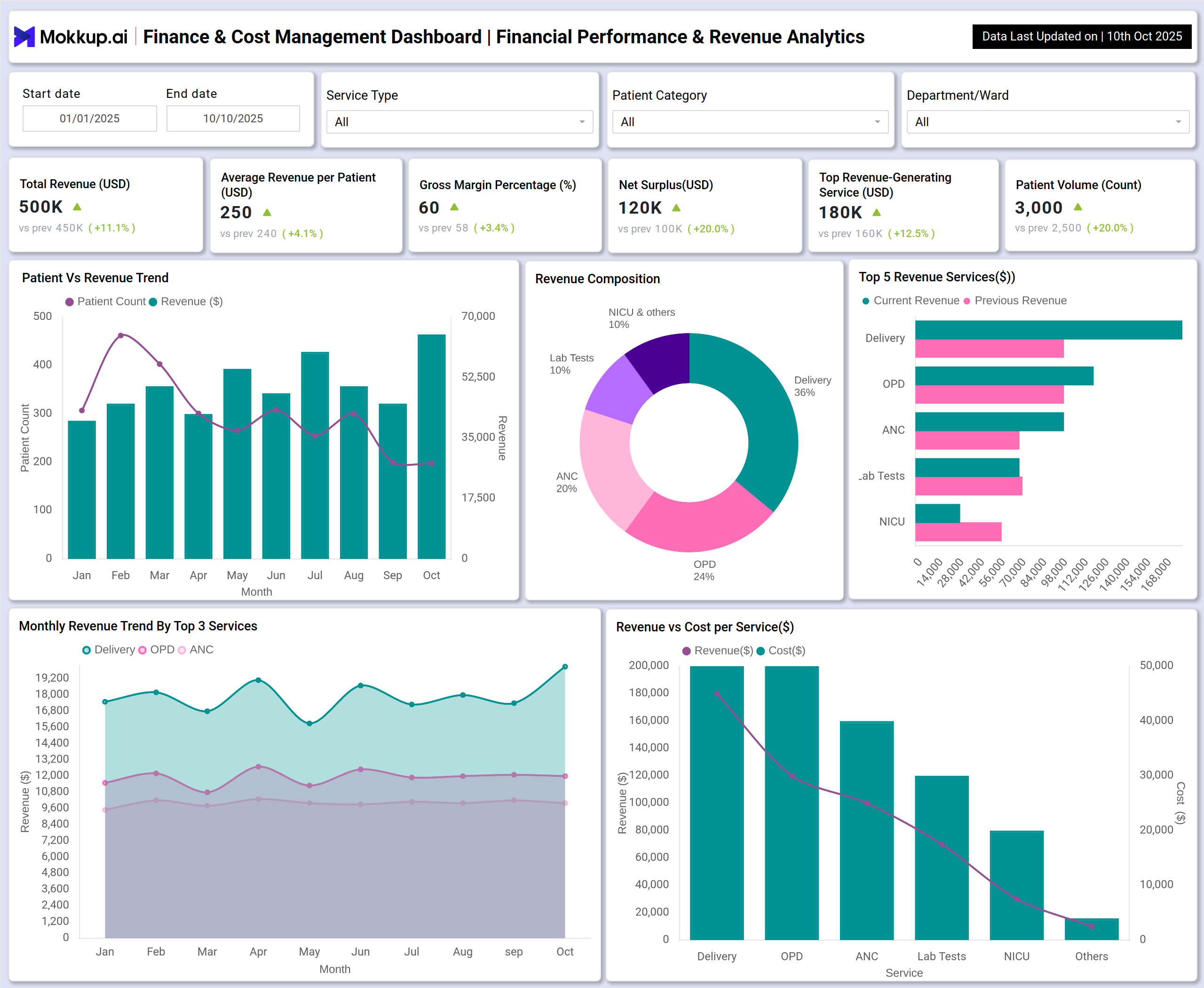Click the Patient Volume 3,000 value

click(x=1038, y=207)
